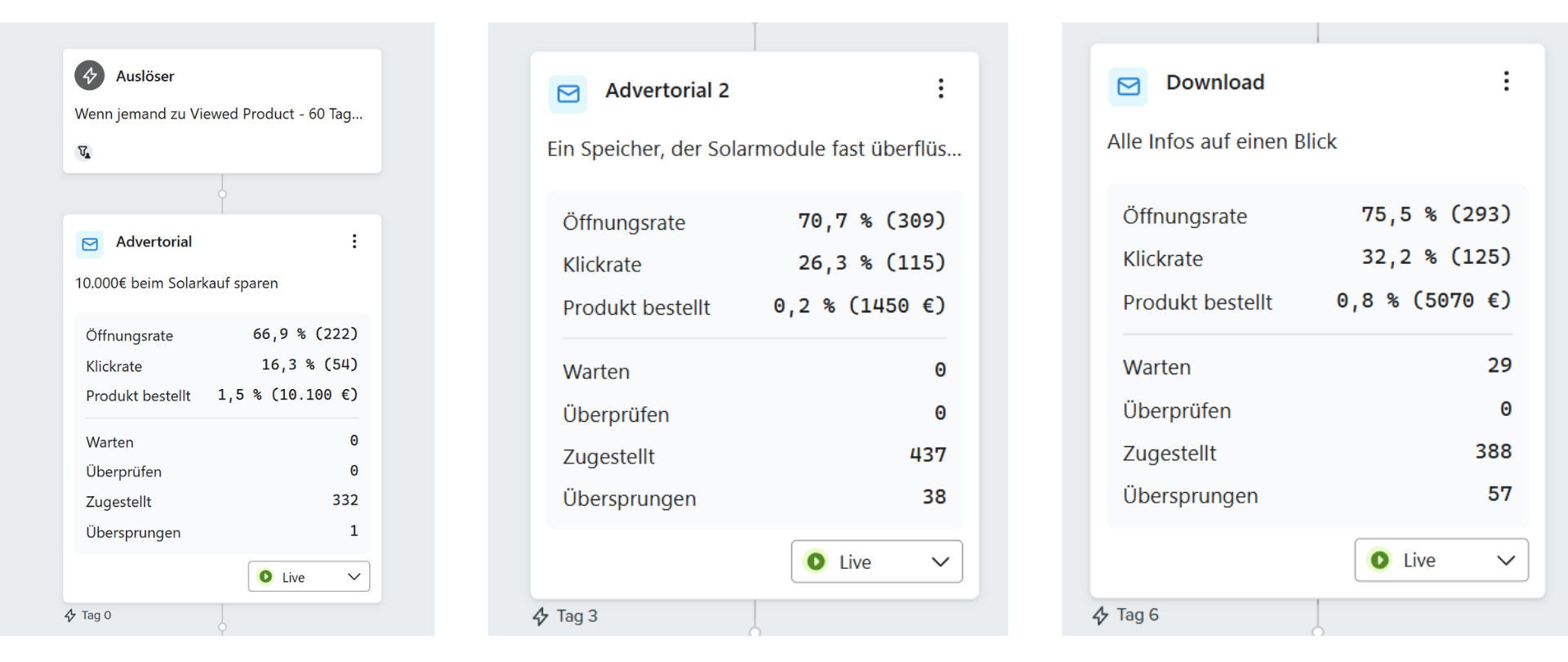This screenshot has height=662, width=1568.
Task: Click the Advertorial 2 envelope icon
Action: click(568, 93)
